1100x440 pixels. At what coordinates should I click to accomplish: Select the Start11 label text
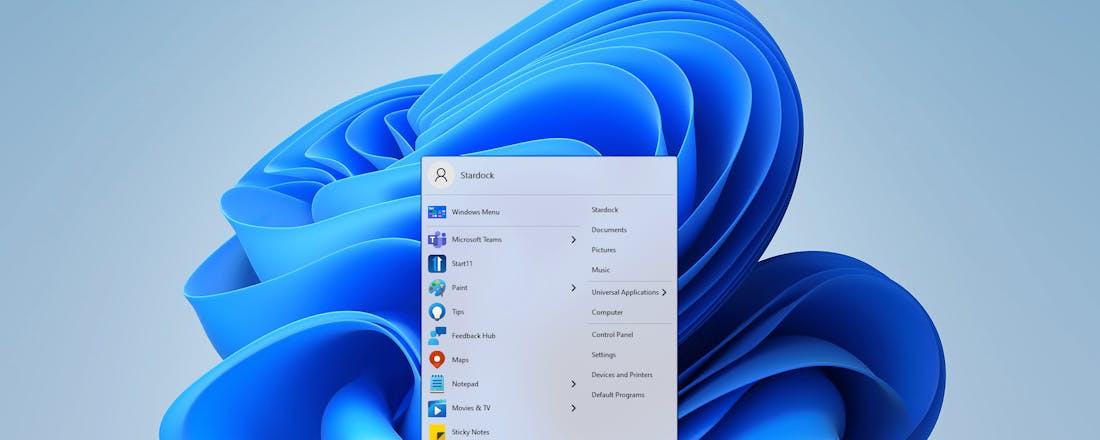tap(462, 264)
